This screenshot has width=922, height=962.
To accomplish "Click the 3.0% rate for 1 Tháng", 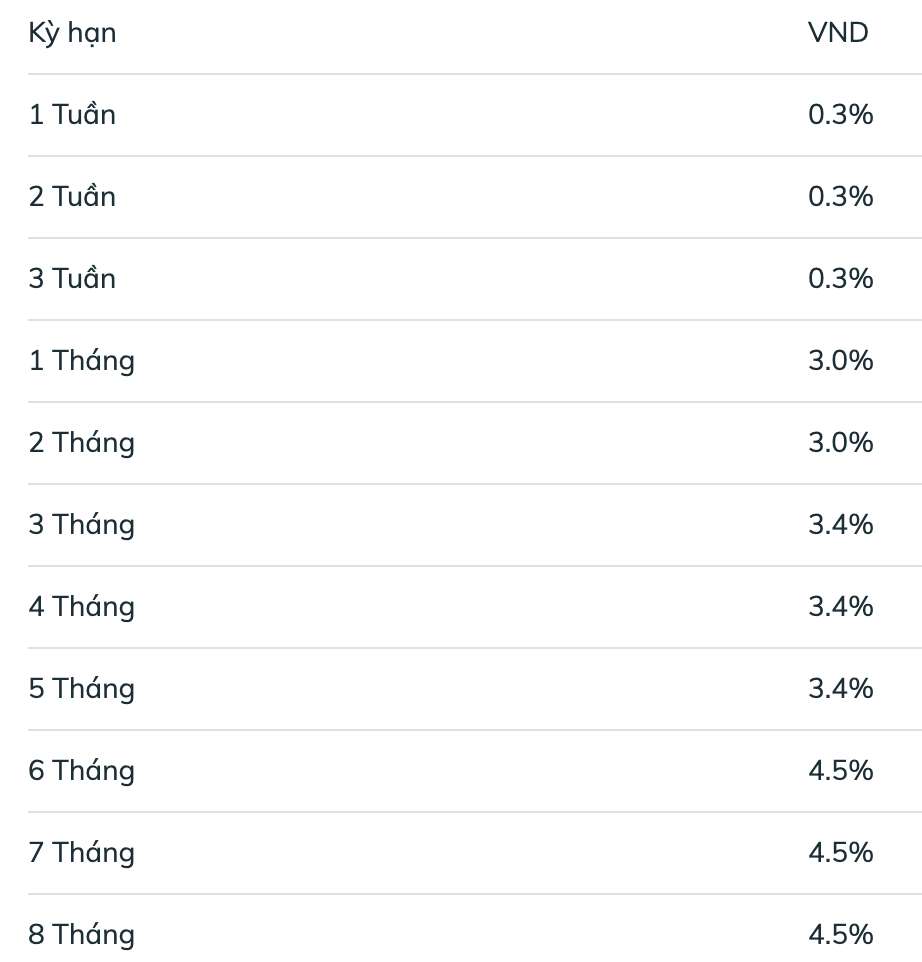I will pyautogui.click(x=840, y=361).
